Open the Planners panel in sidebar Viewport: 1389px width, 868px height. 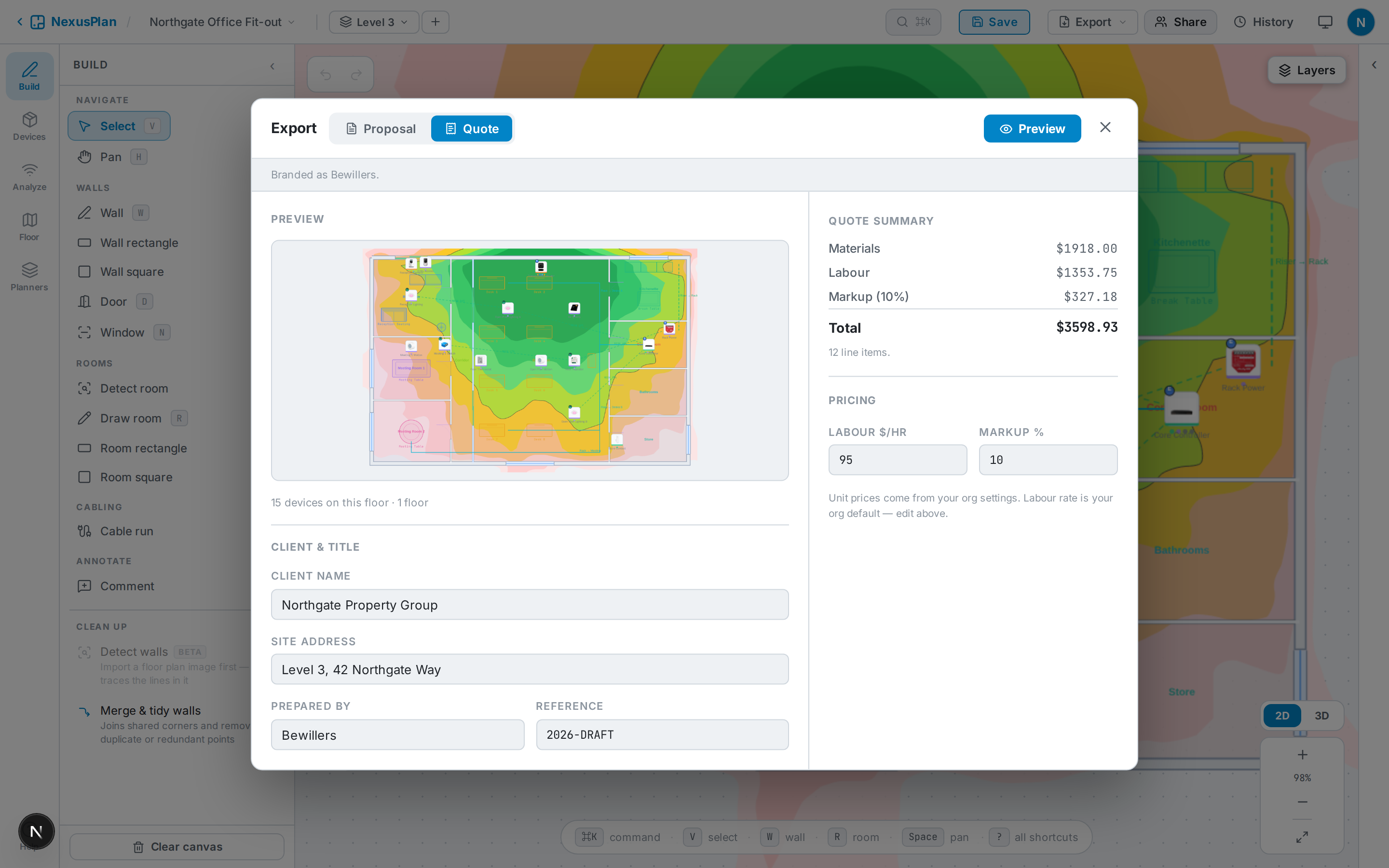[x=29, y=277]
